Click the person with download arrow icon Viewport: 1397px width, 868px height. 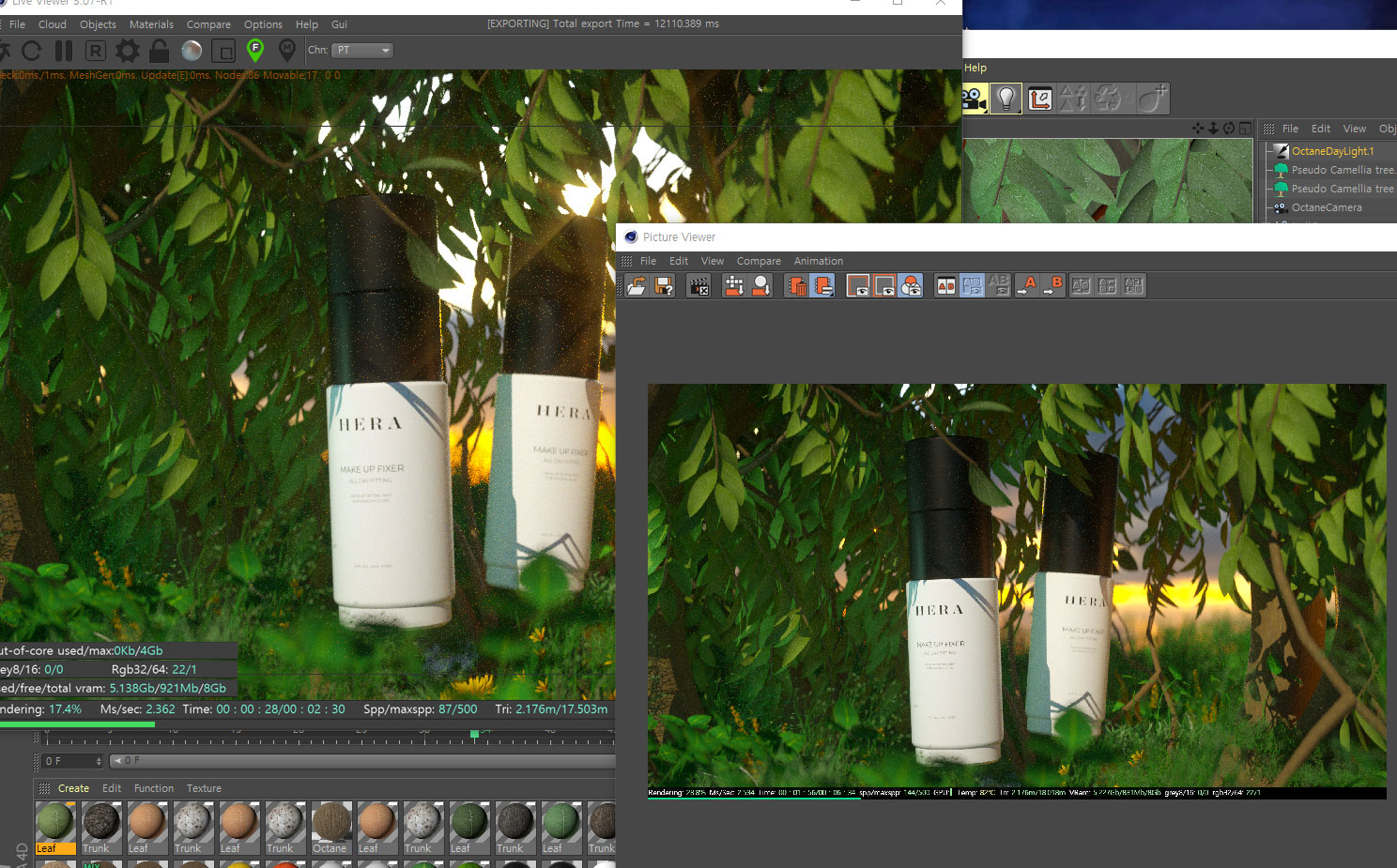pos(761,285)
